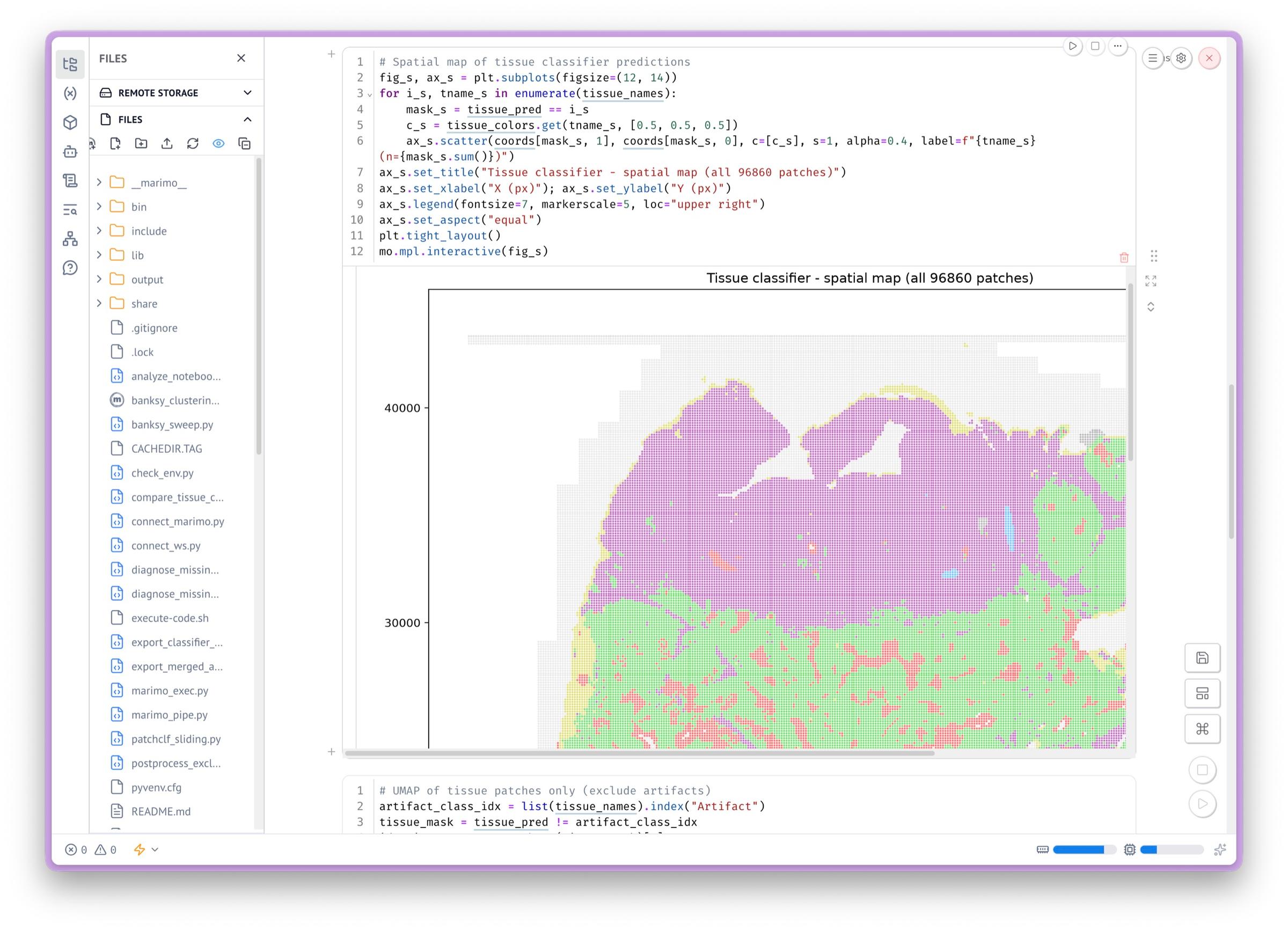The width and height of the screenshot is (1288, 931).
Task: Open the help chat bubble icon
Action: coord(70,268)
